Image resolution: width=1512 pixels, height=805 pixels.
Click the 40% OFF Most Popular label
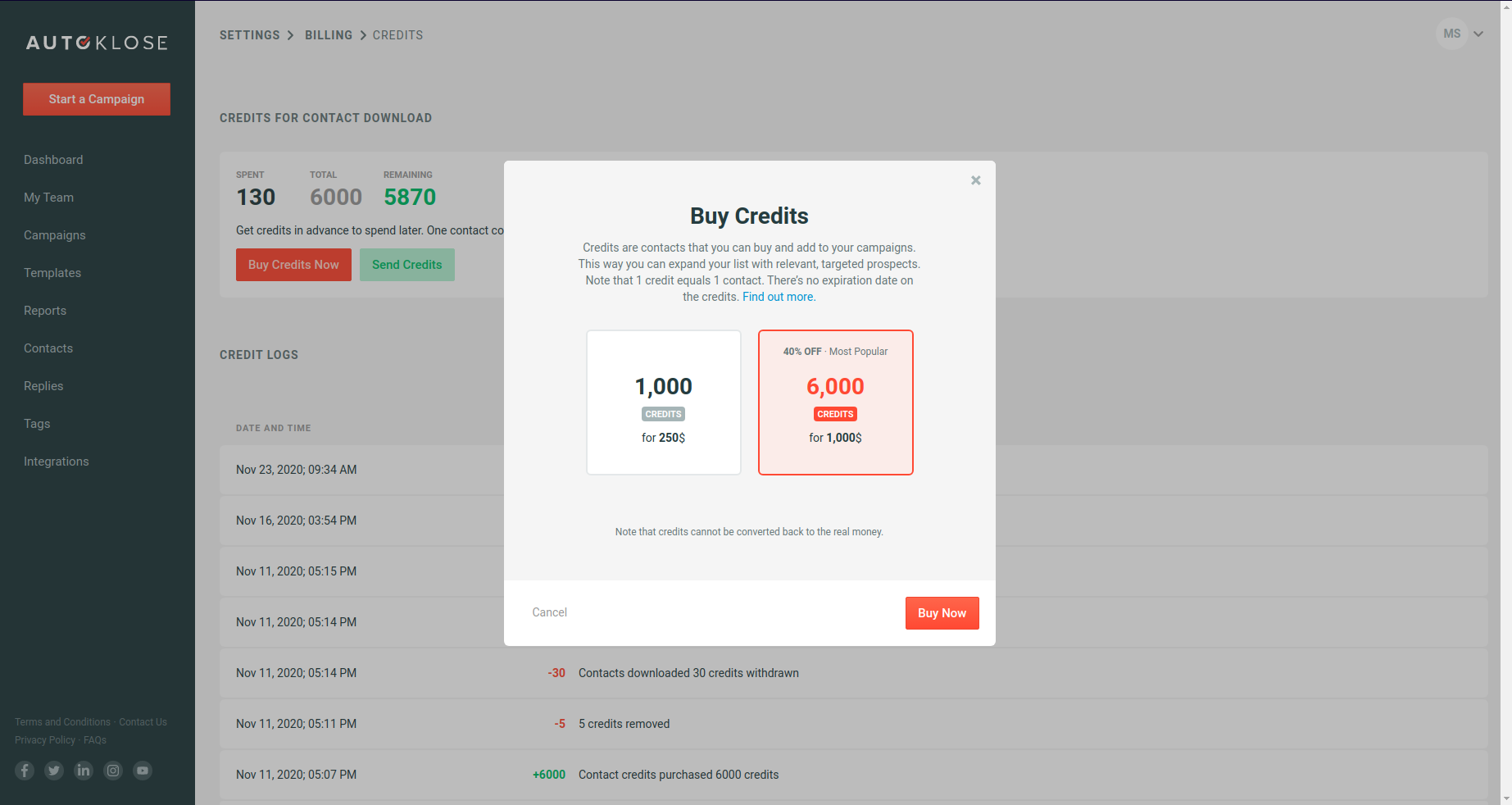[835, 352]
